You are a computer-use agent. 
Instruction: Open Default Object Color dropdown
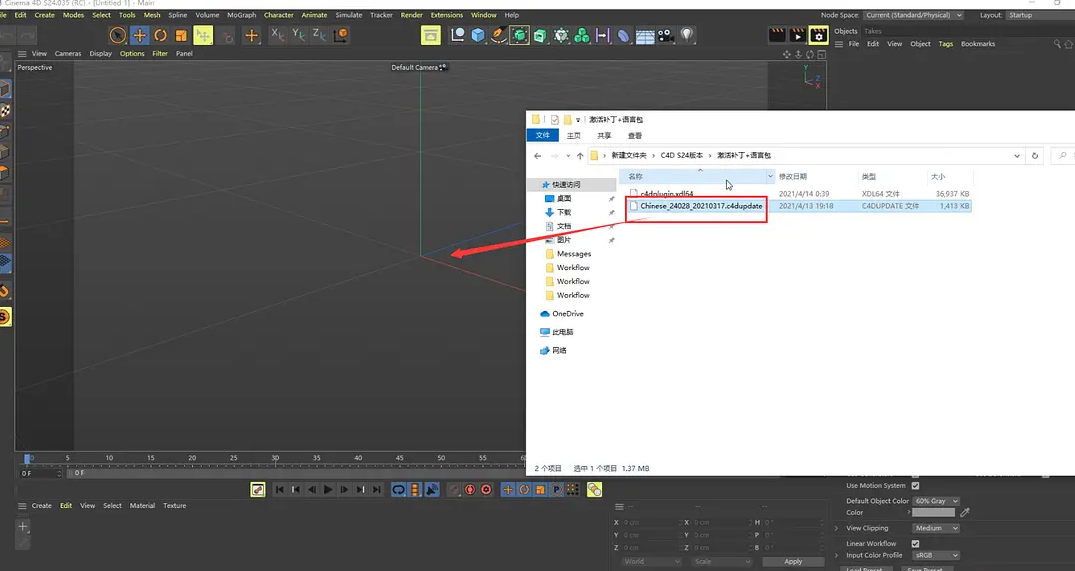[936, 501]
